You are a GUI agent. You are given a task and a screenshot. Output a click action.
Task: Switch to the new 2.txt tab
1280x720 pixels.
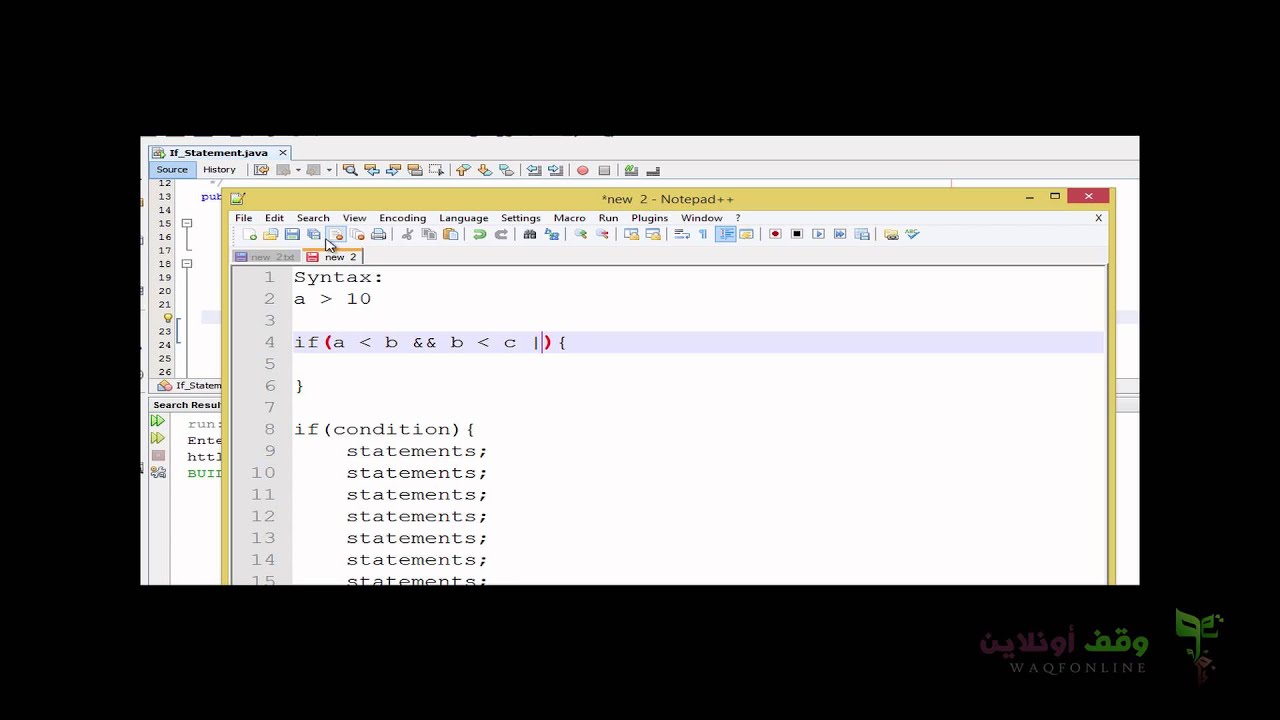(x=266, y=257)
